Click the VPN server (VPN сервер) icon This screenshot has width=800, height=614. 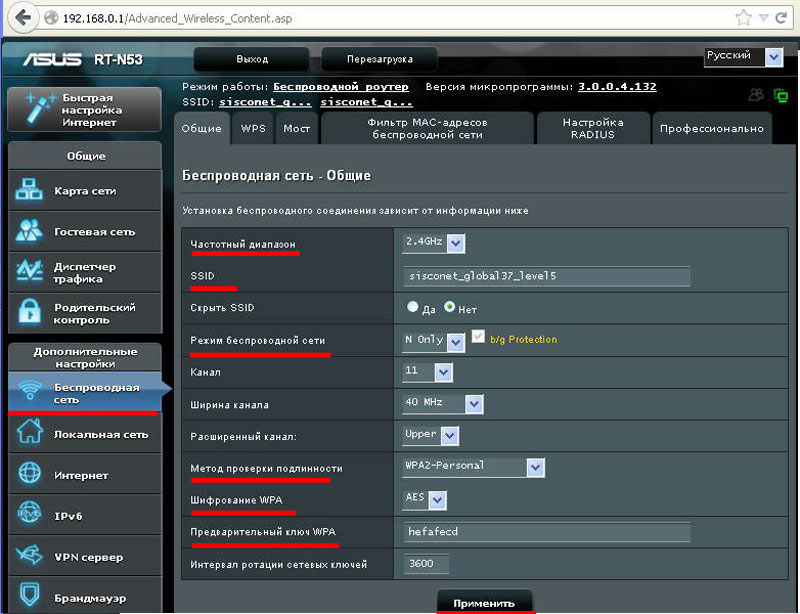click(x=31, y=556)
